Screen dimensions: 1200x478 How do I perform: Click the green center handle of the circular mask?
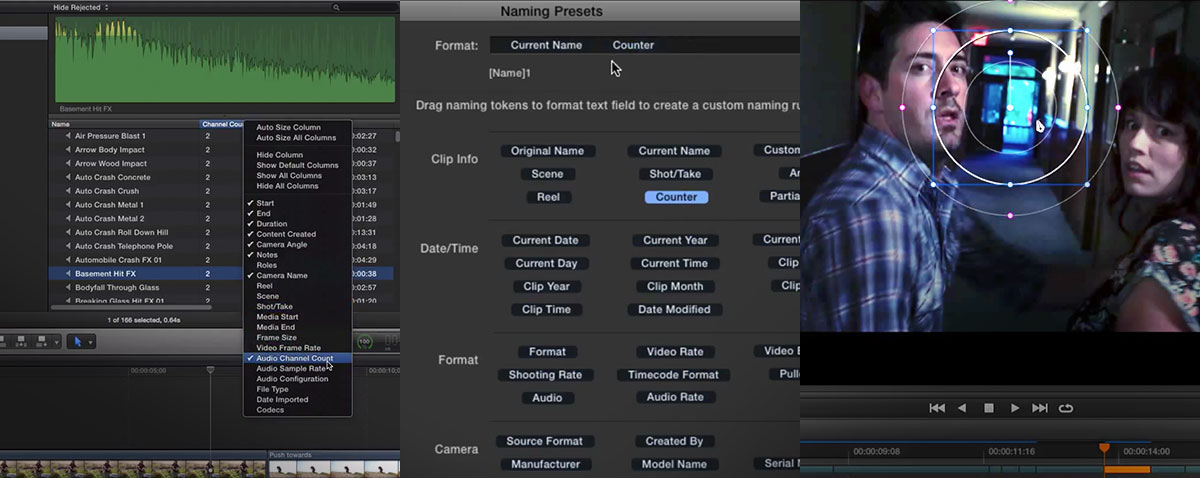click(x=1010, y=108)
